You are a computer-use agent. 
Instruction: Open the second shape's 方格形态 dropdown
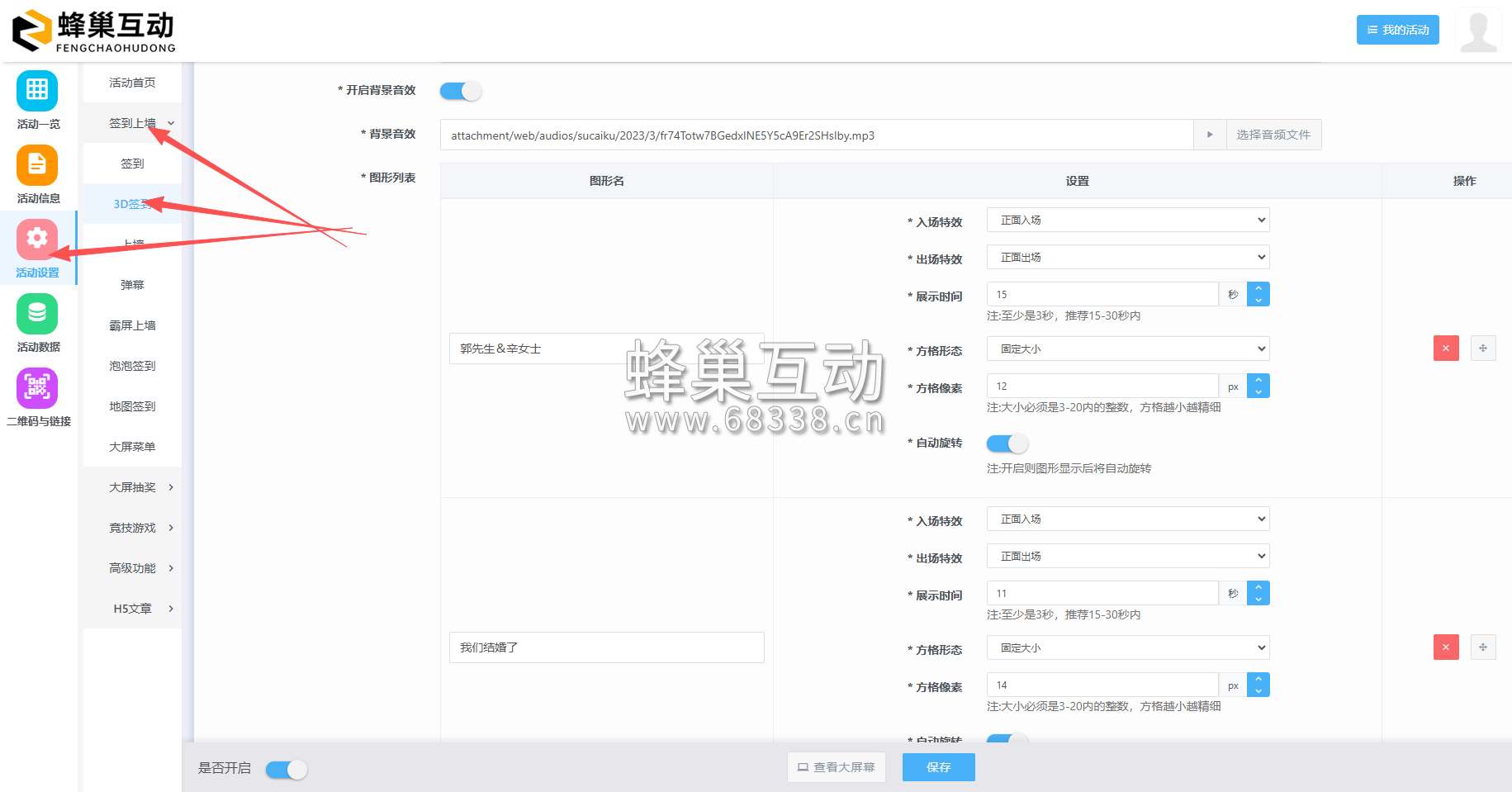[x=1127, y=648]
